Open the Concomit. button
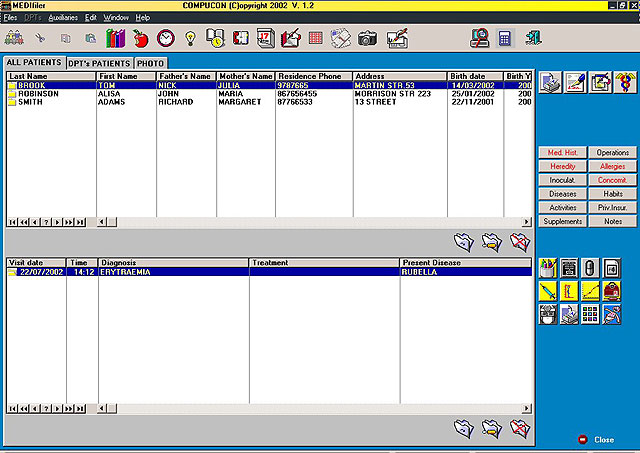Screen dimensions: 640x453 (x=613, y=180)
